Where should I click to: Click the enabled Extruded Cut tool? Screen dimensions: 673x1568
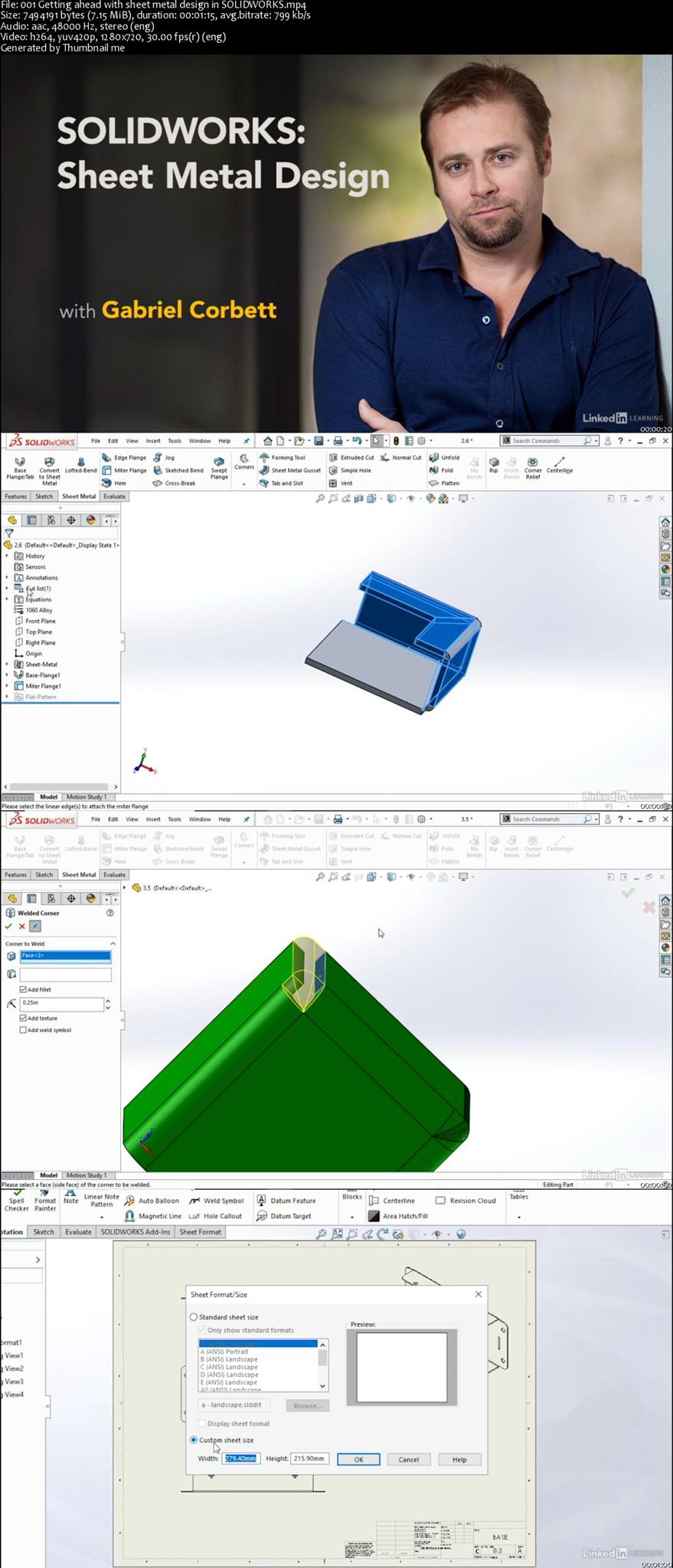pyautogui.click(x=351, y=458)
